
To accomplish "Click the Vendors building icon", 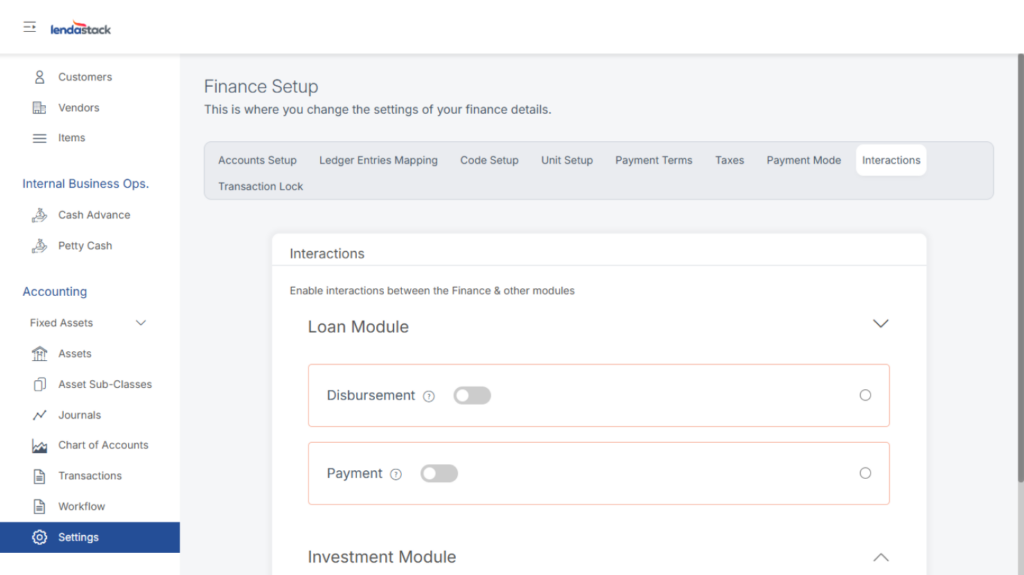I will pos(40,108).
